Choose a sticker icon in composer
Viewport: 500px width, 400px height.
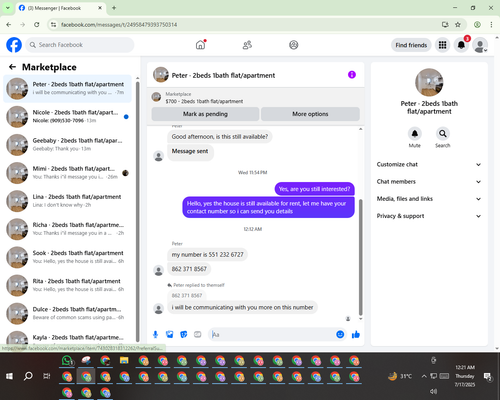click(x=184, y=334)
